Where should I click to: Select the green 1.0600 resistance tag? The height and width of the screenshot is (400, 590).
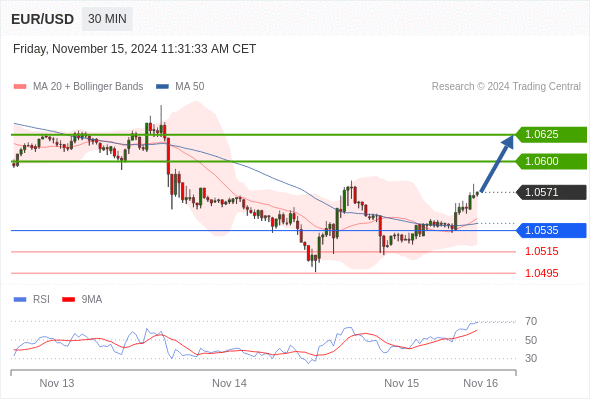point(551,161)
